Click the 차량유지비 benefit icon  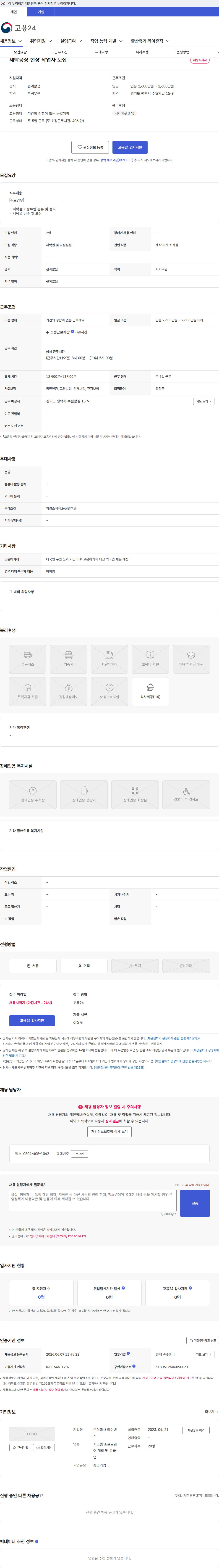(x=109, y=659)
